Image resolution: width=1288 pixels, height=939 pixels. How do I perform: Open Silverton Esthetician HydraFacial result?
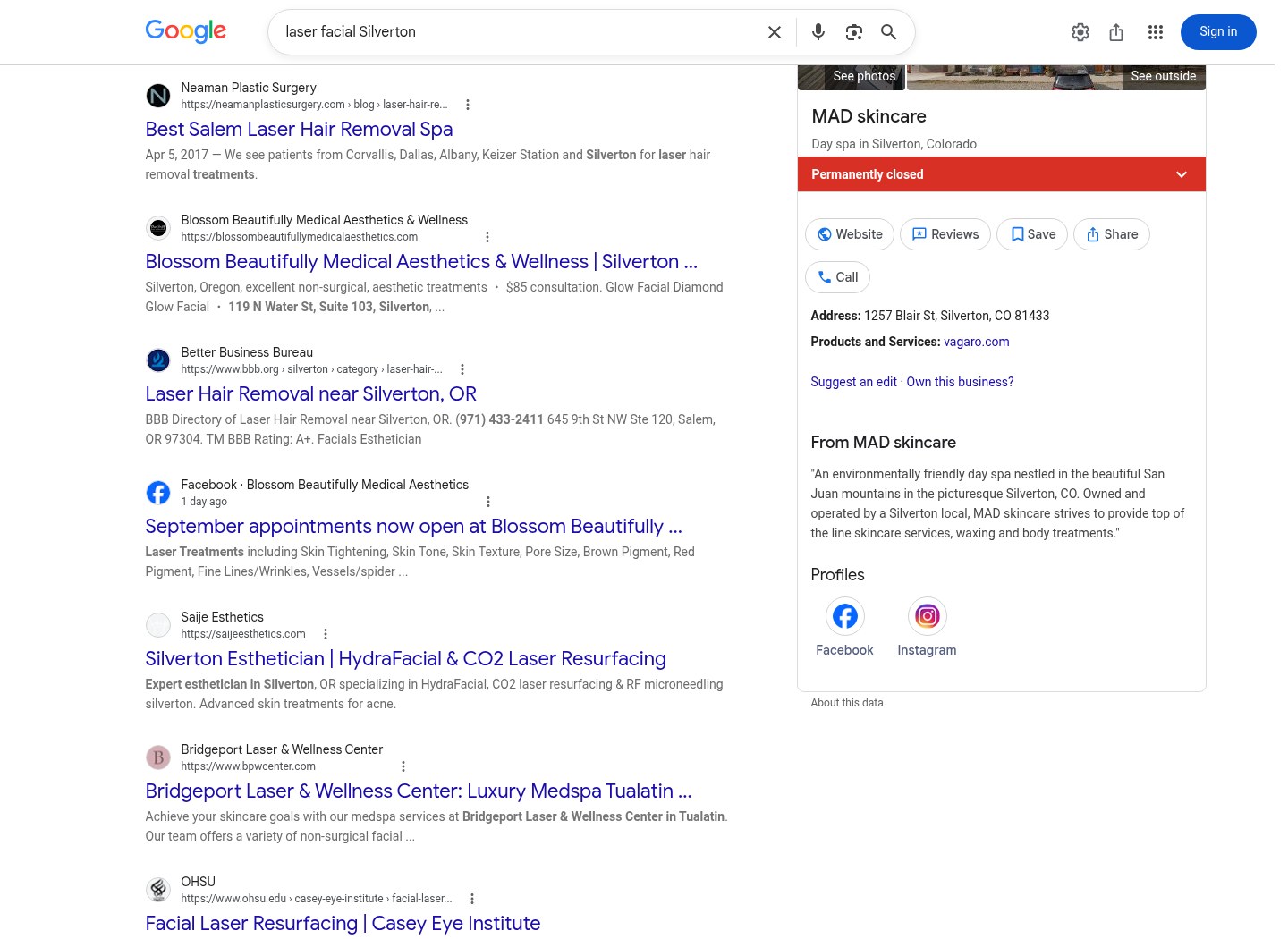point(406,659)
